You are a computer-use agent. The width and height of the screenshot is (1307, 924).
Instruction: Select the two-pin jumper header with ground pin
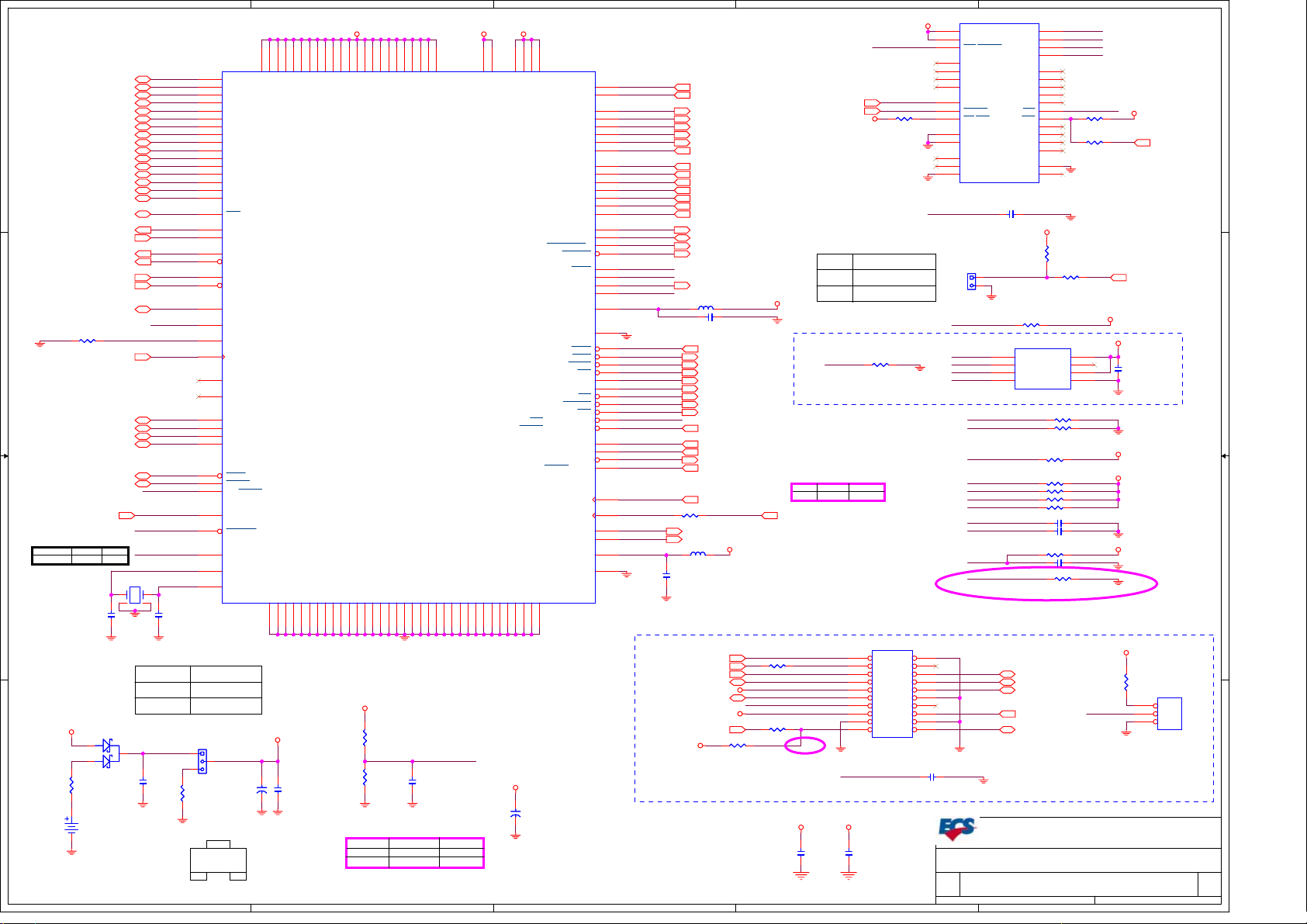(x=971, y=282)
